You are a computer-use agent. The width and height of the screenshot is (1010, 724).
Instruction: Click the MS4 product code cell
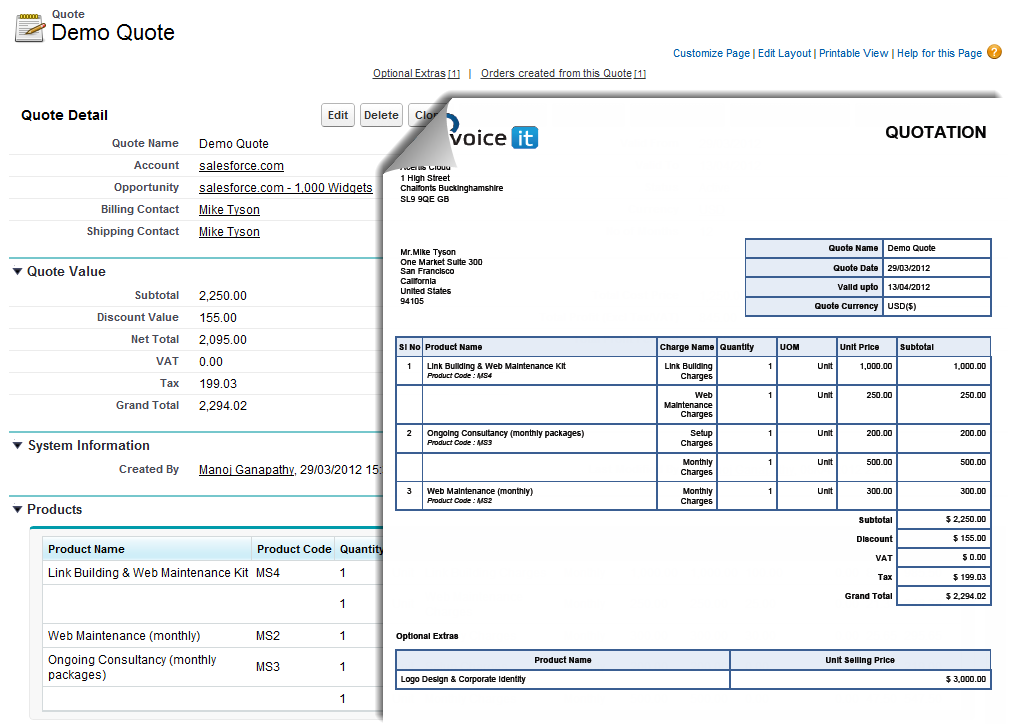(x=267, y=573)
